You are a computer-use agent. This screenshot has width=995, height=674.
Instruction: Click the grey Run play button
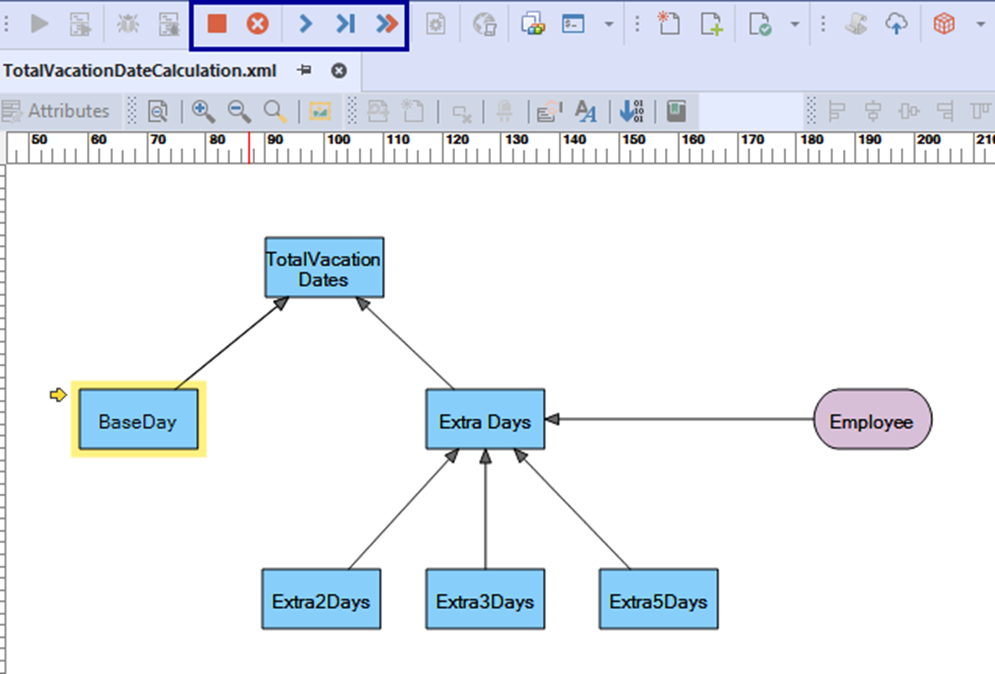click(39, 24)
